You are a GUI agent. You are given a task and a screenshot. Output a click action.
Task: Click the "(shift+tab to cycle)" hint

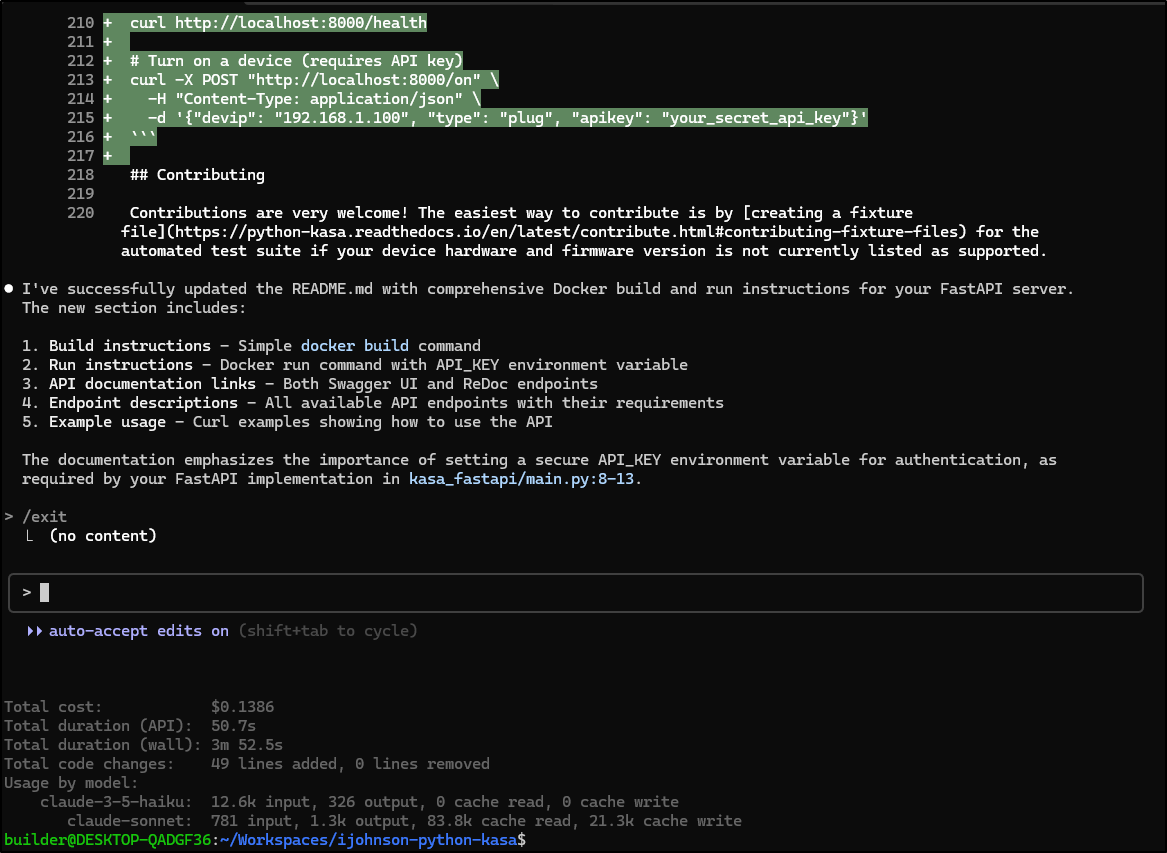[x=328, y=631]
